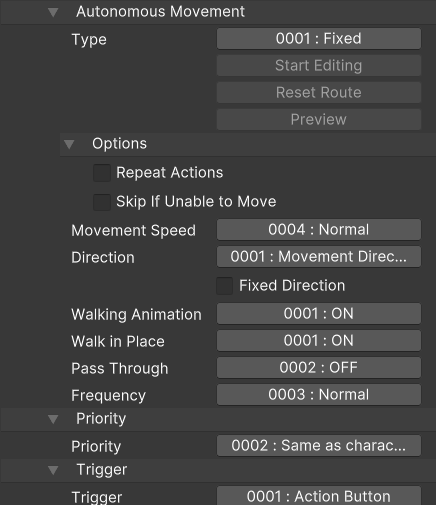
Task: Select the Movement Speed label
Action: [x=133, y=231]
